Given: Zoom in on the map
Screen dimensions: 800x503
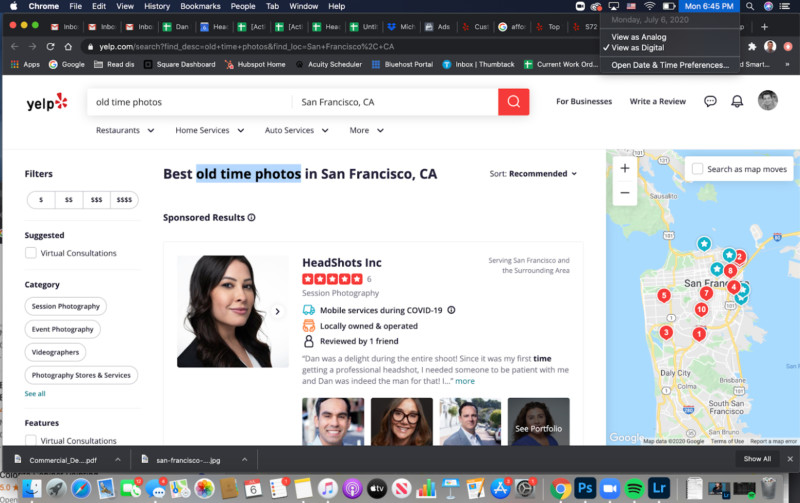Looking at the screenshot, I should [x=625, y=168].
